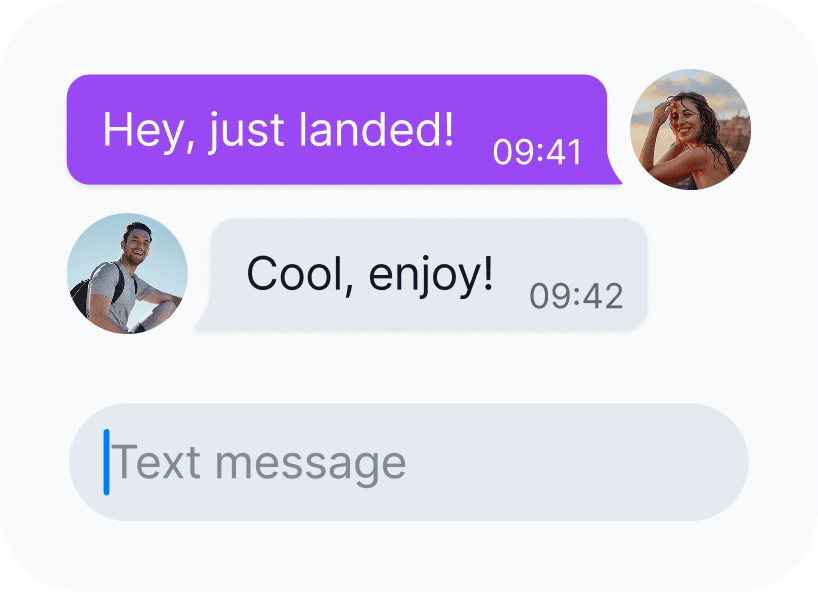Click the tail of the gray bubble
The width and height of the screenshot is (818, 592).
(x=203, y=316)
